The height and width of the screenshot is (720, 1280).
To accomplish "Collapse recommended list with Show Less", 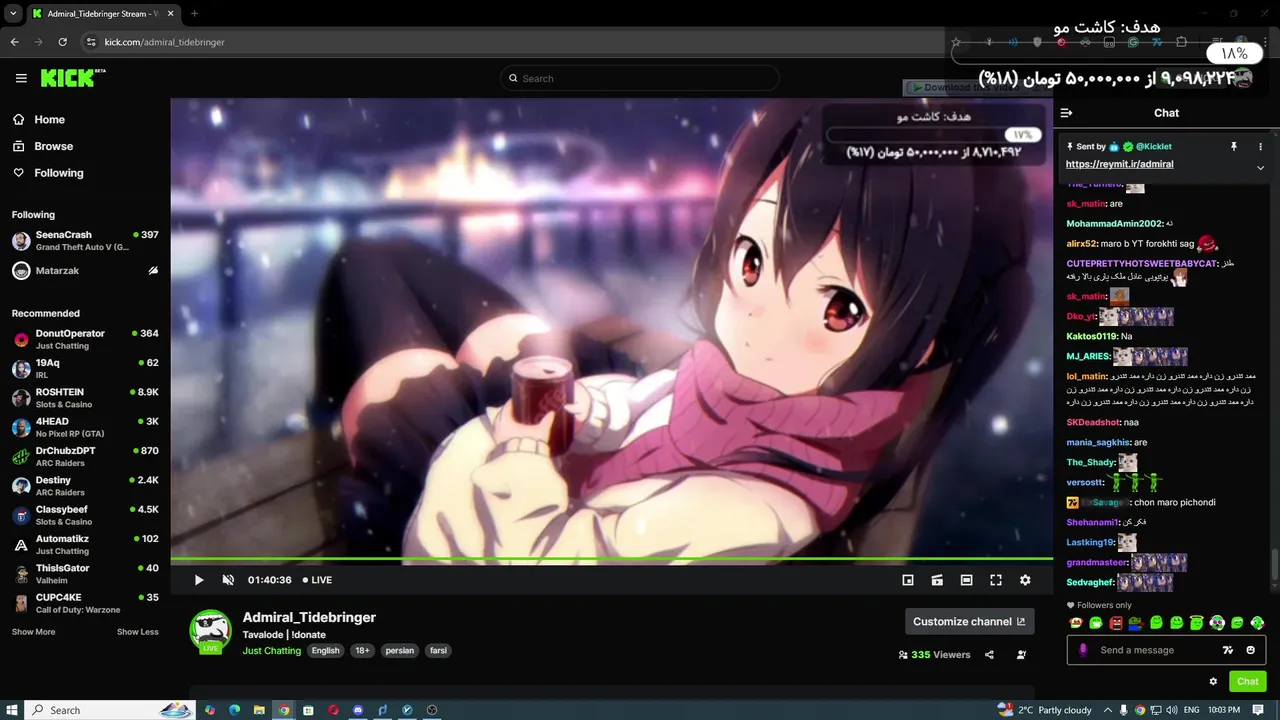I will pos(138,632).
